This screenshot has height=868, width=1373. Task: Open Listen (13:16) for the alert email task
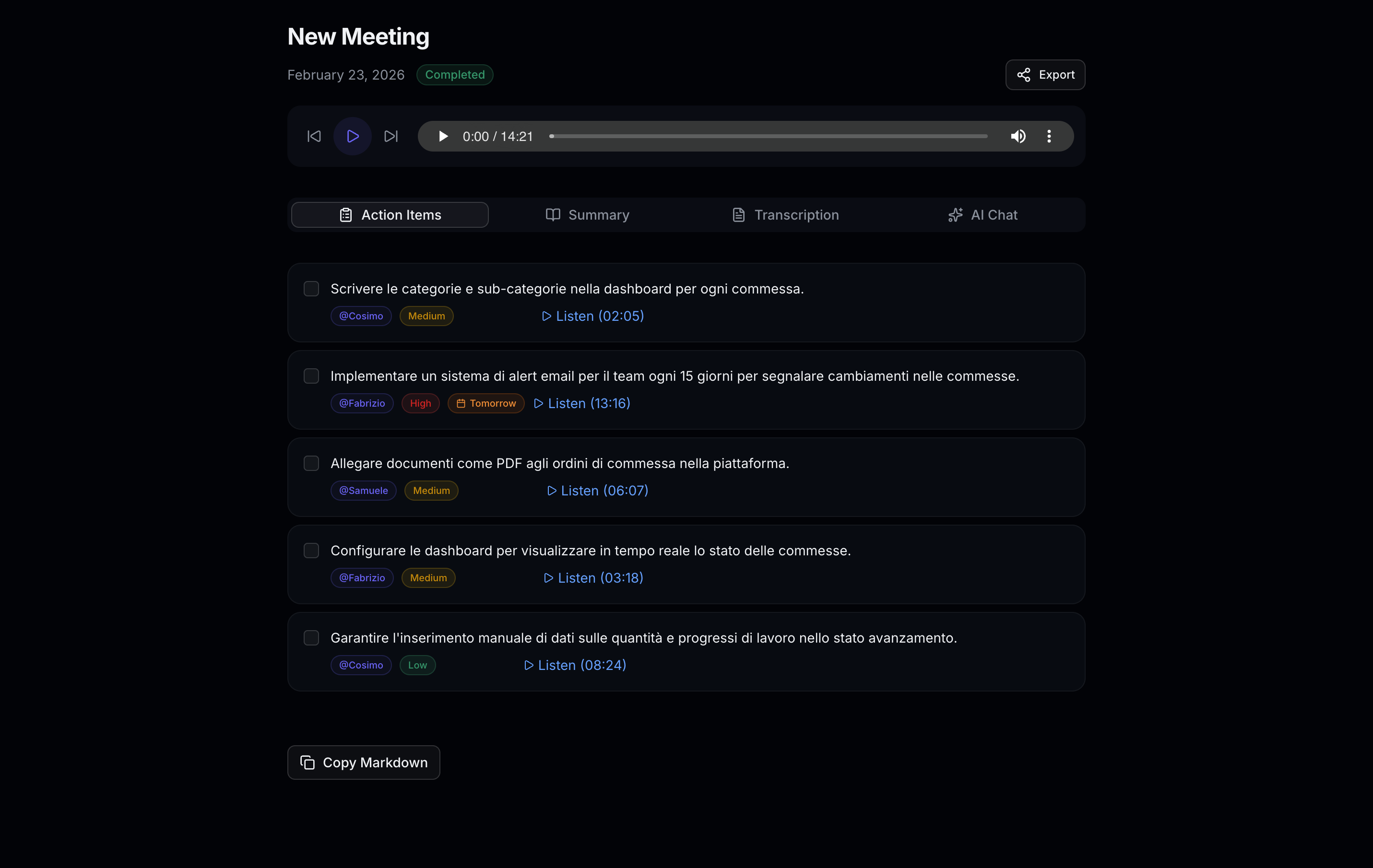point(581,403)
